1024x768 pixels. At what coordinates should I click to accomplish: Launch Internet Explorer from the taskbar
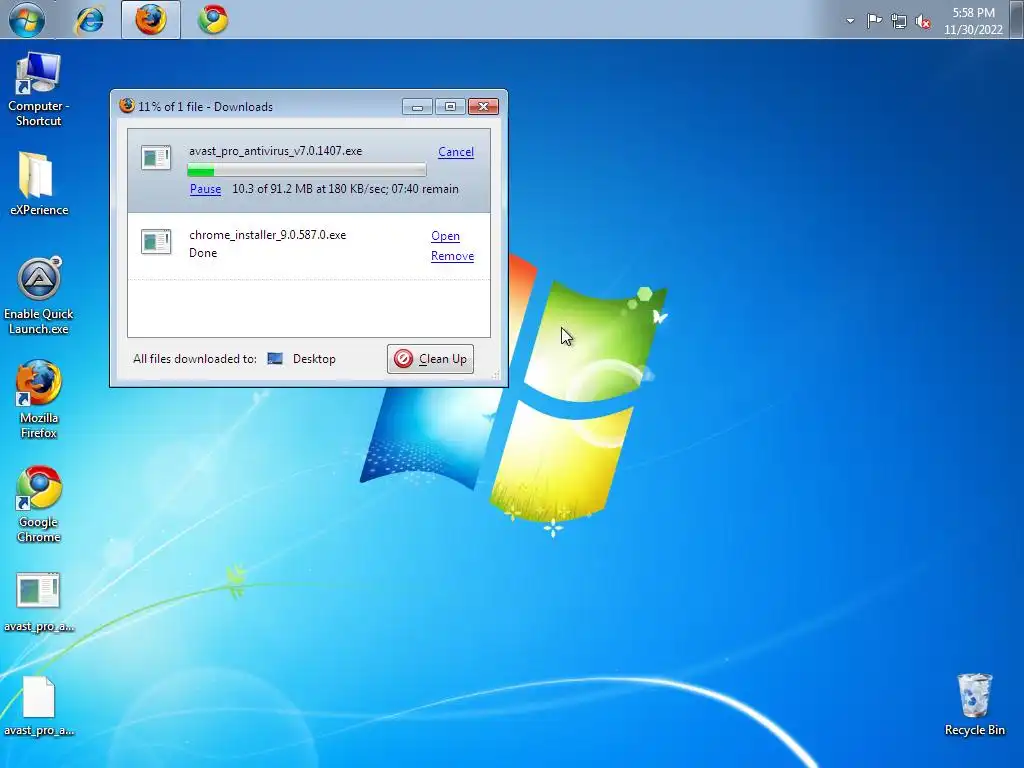[x=89, y=20]
